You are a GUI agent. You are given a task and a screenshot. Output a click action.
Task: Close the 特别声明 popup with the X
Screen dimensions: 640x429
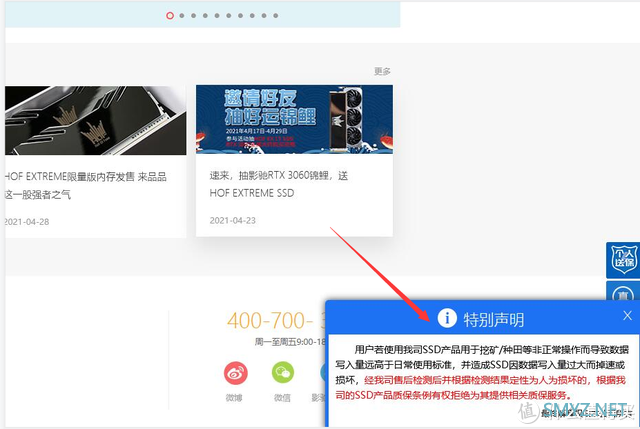627,316
